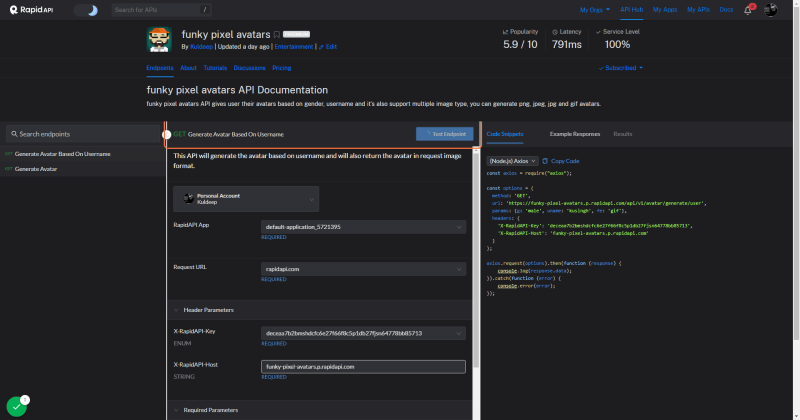This screenshot has width=800, height=420.
Task: Open notifications bell
Action: 748,10
